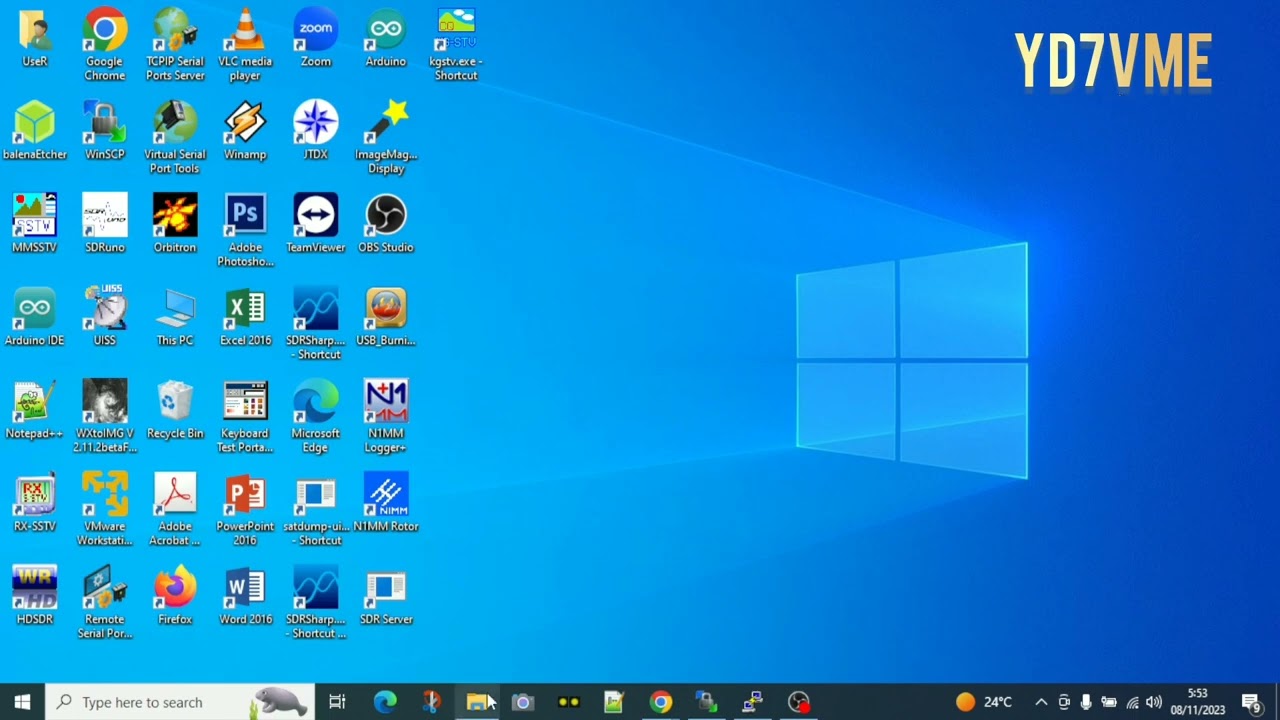
Task: Open Arduino IDE shortcut
Action: 35,317
